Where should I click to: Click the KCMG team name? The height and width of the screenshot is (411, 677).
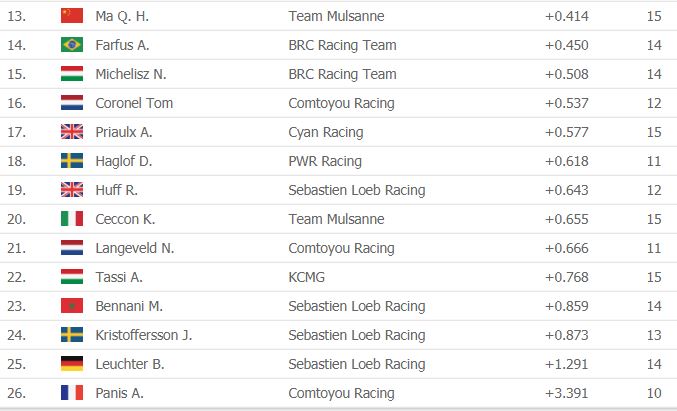point(306,277)
